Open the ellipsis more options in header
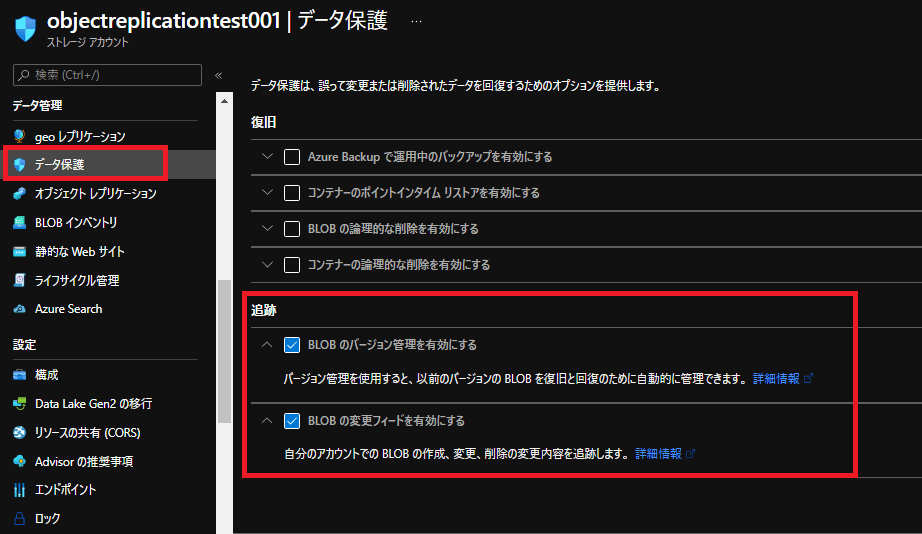 tap(416, 22)
